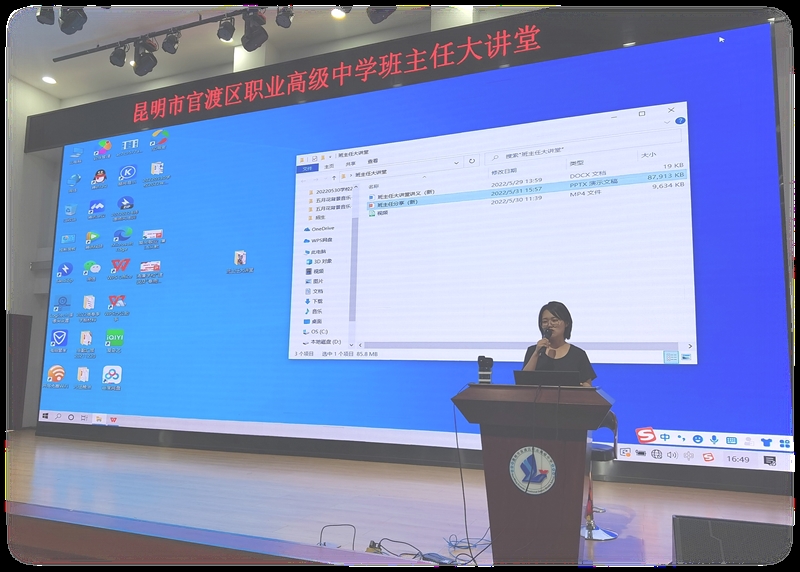This screenshot has height=572, width=800.
Task: Click the refresh button beside address bar
Action: point(472,159)
